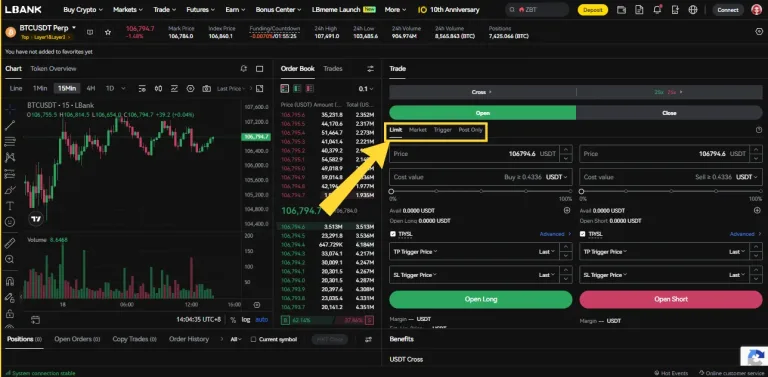The image size is (768, 377).
Task: Click the short order amount percentage slider
Action: coord(671,191)
